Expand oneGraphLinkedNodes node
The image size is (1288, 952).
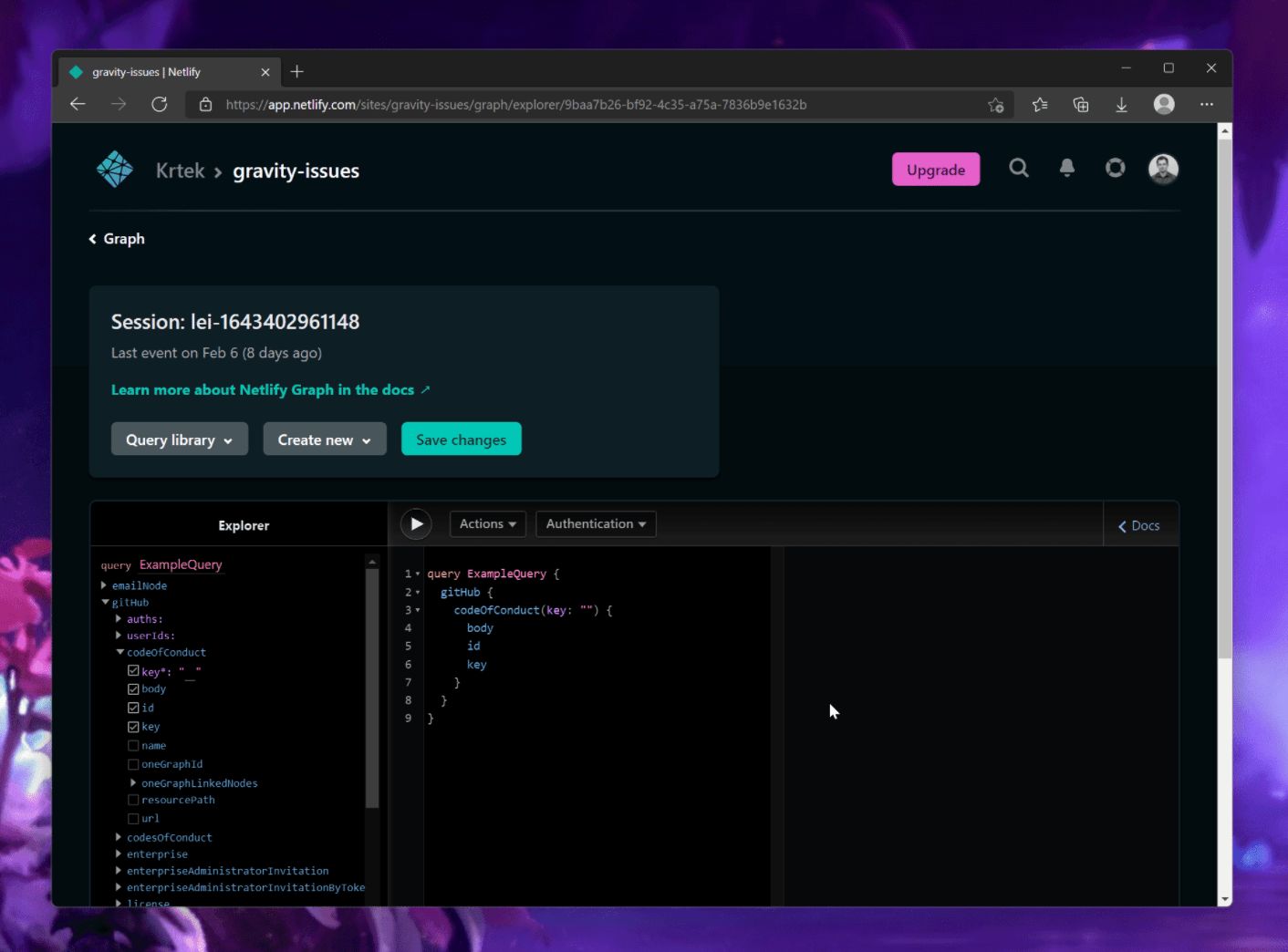click(x=133, y=783)
